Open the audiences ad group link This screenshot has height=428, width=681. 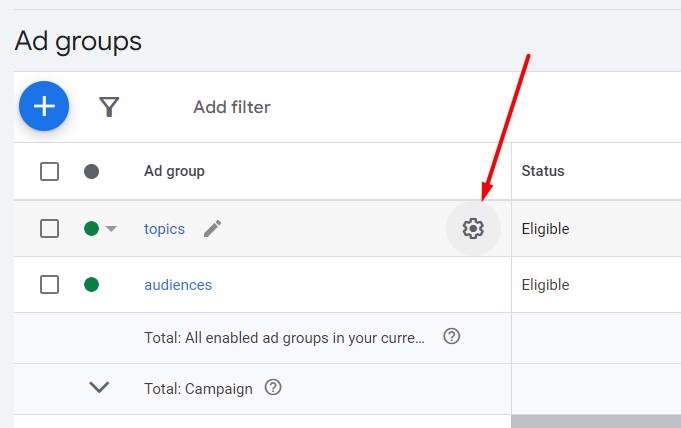178,285
